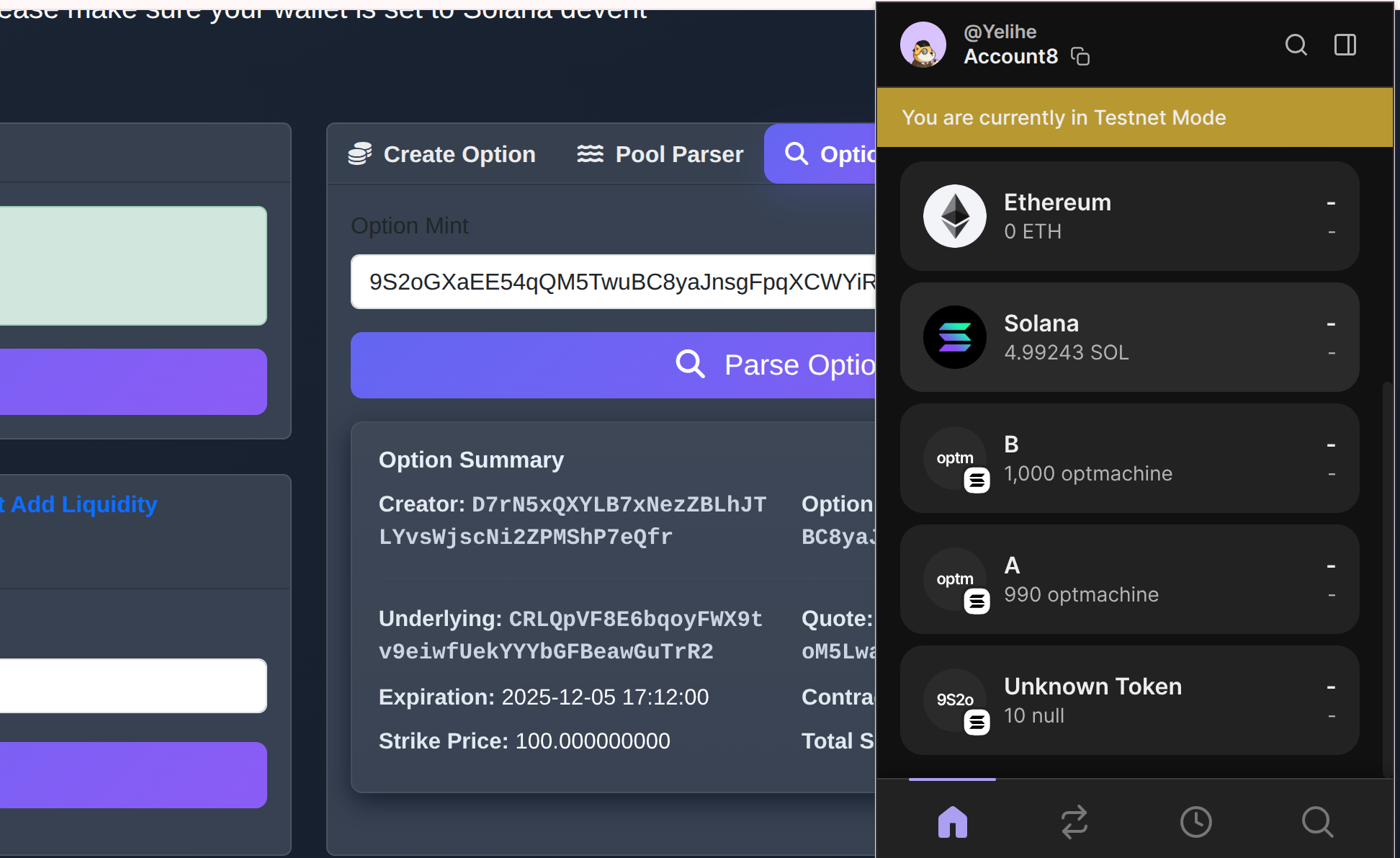Open token B with 1,000 optmachine
The height and width of the screenshot is (858, 1400).
coord(1129,458)
